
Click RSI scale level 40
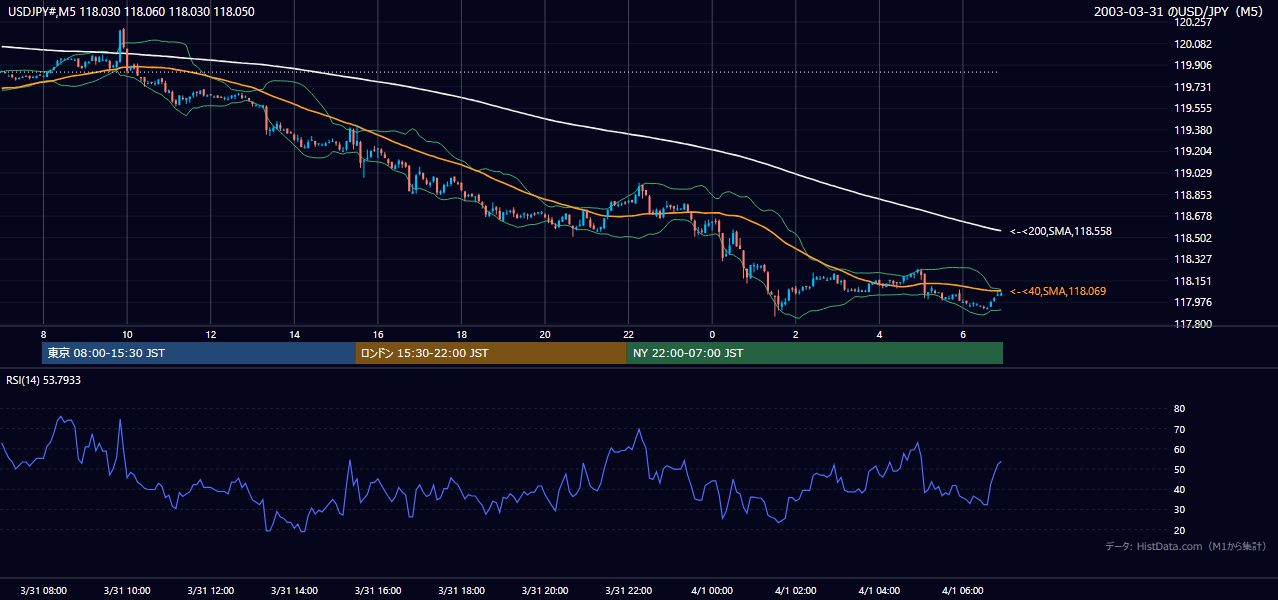(1179, 489)
